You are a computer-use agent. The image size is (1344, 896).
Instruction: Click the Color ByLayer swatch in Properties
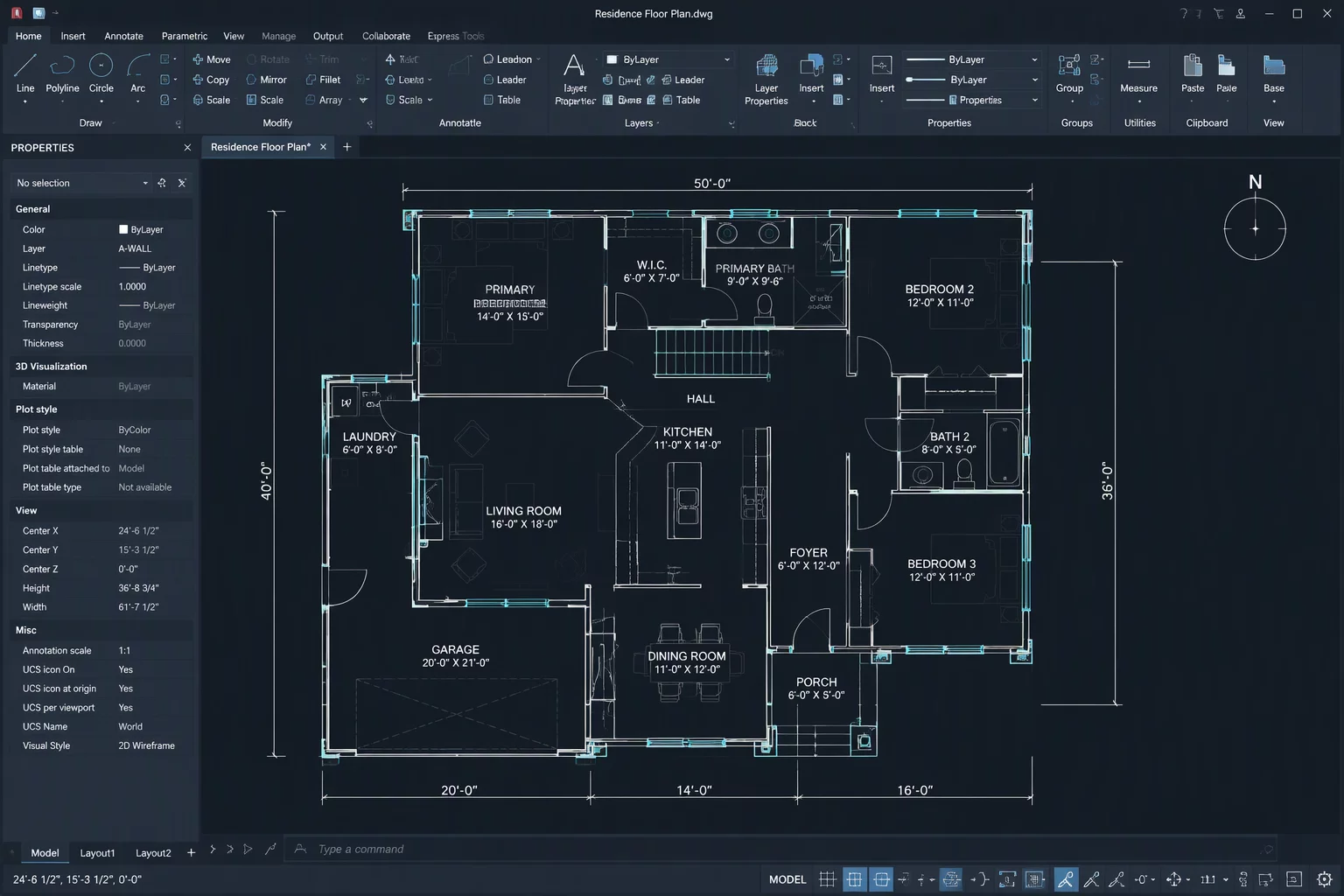pyautogui.click(x=123, y=229)
